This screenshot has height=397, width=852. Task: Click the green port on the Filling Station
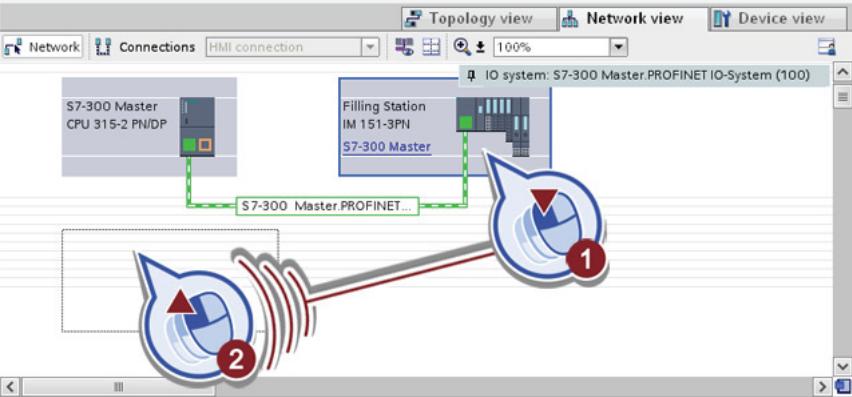[x=465, y=123]
